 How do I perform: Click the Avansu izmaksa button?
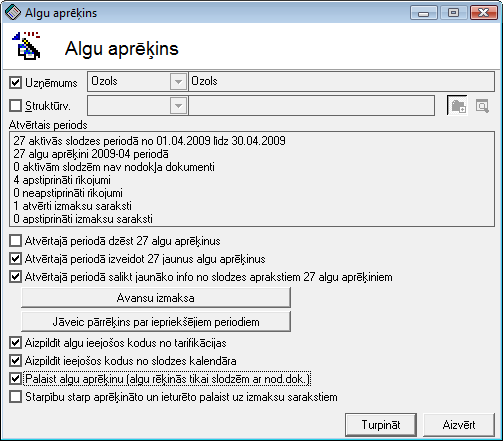pos(156,298)
